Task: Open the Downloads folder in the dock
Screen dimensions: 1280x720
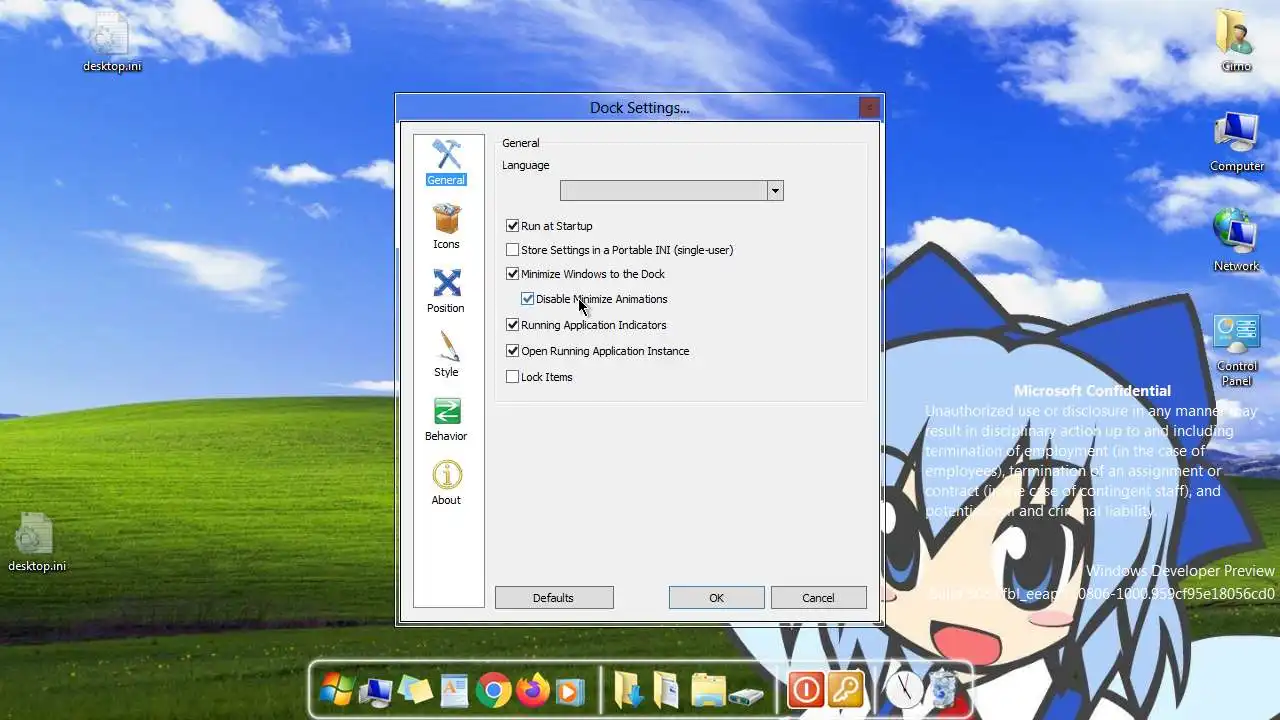Action: point(629,690)
